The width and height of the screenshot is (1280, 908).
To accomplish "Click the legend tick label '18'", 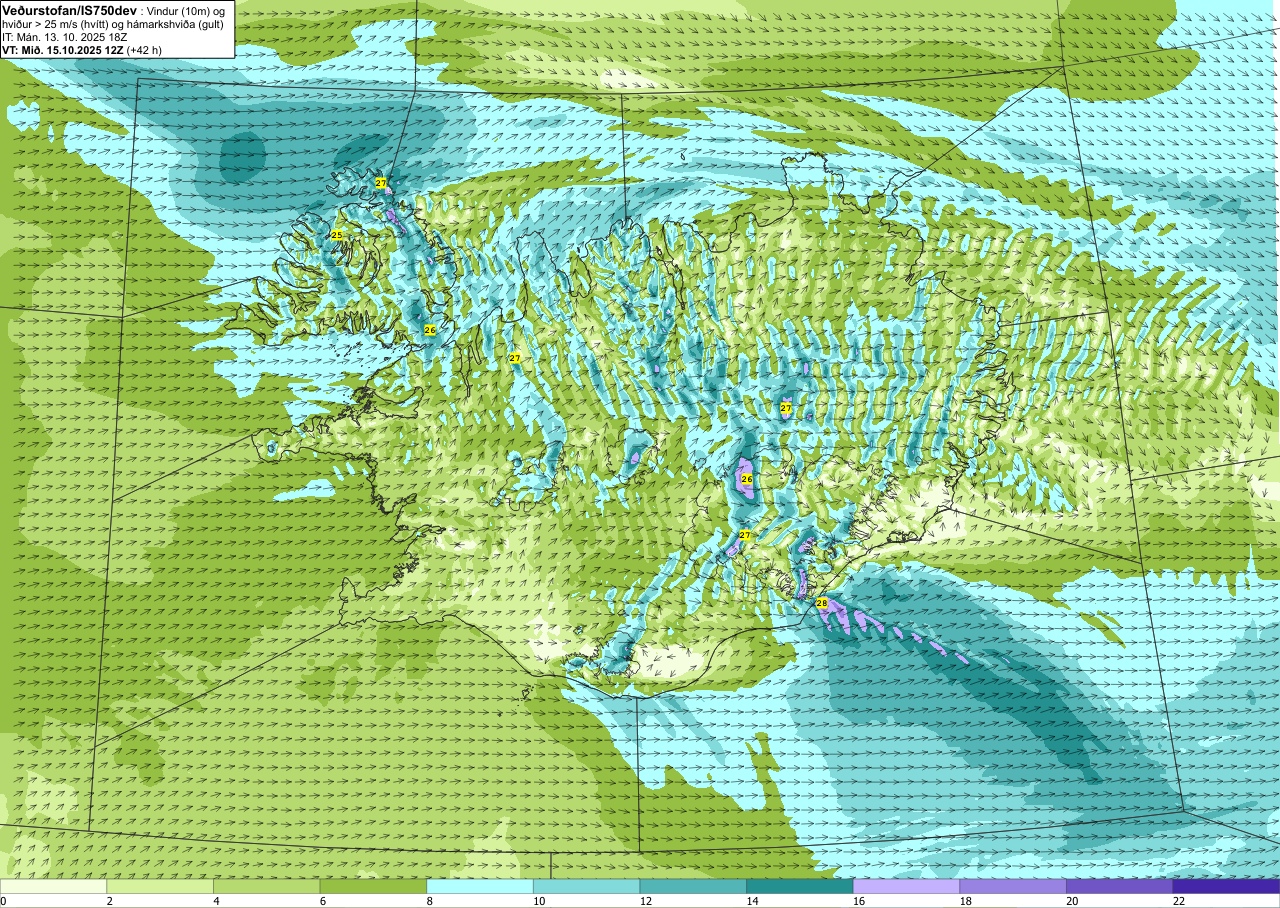I will pos(966,901).
